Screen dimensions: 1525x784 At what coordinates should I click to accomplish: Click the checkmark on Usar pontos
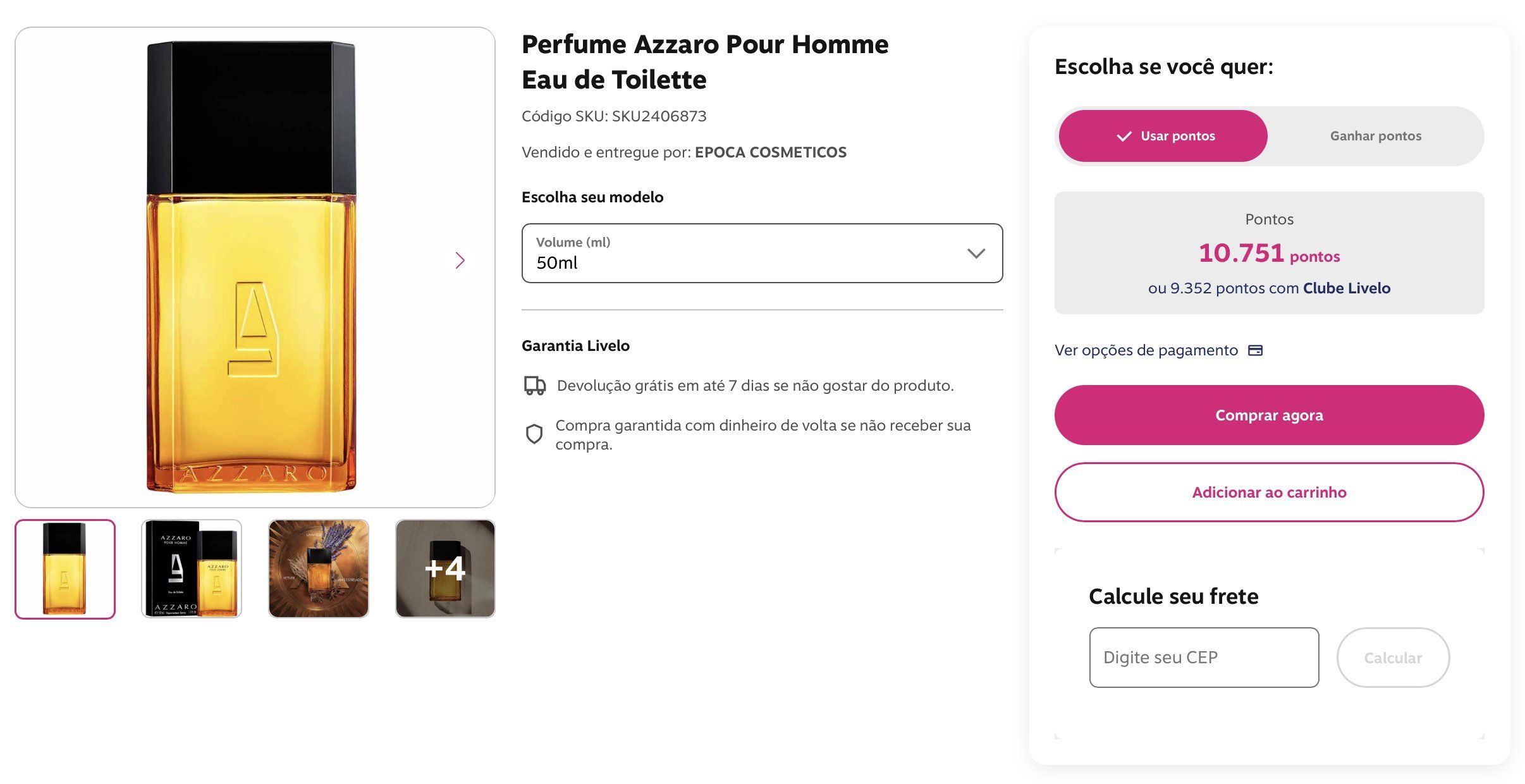1124,137
